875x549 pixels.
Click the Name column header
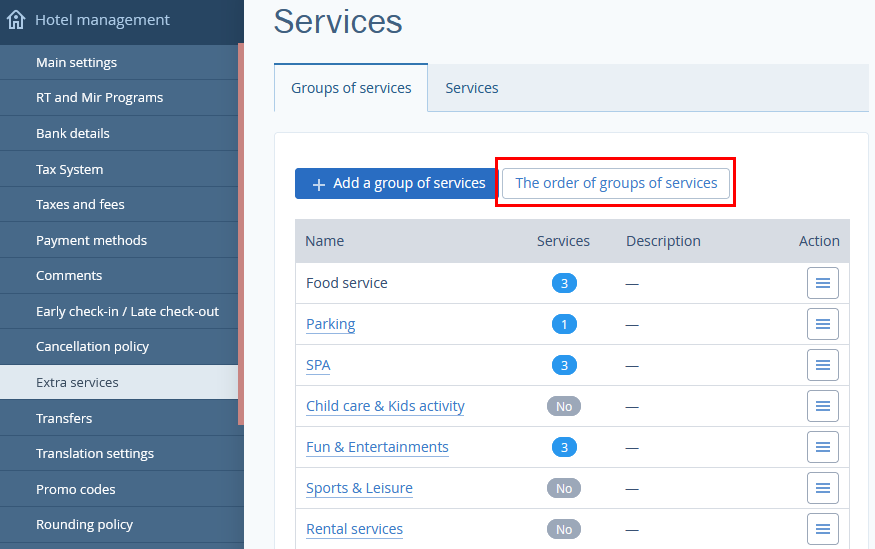coord(324,241)
